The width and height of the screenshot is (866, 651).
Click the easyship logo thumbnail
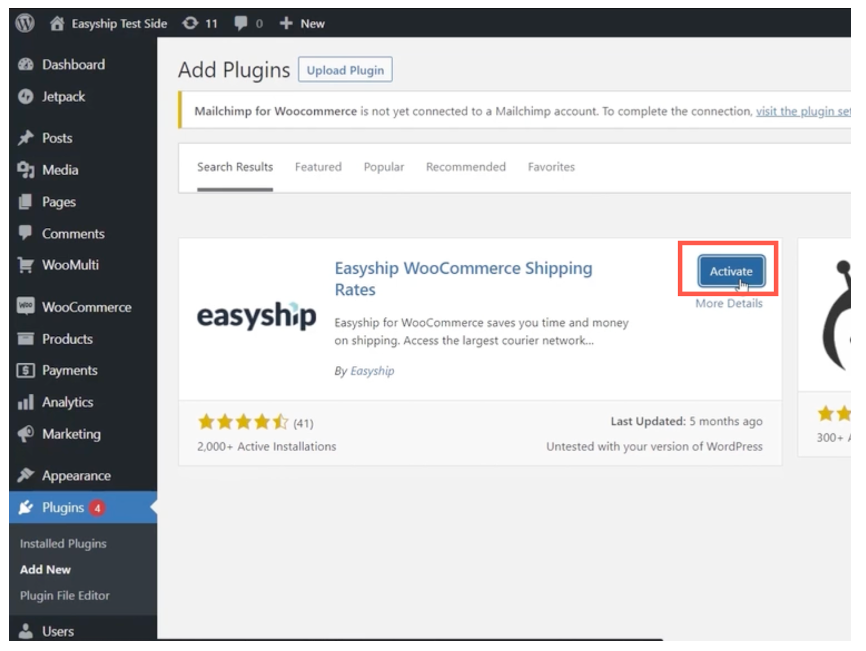pyautogui.click(x=256, y=316)
